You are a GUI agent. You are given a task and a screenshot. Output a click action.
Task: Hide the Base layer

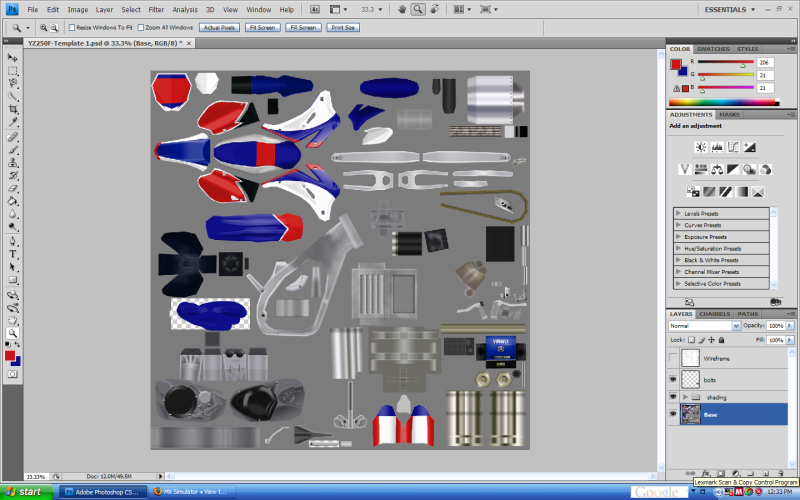tap(673, 414)
